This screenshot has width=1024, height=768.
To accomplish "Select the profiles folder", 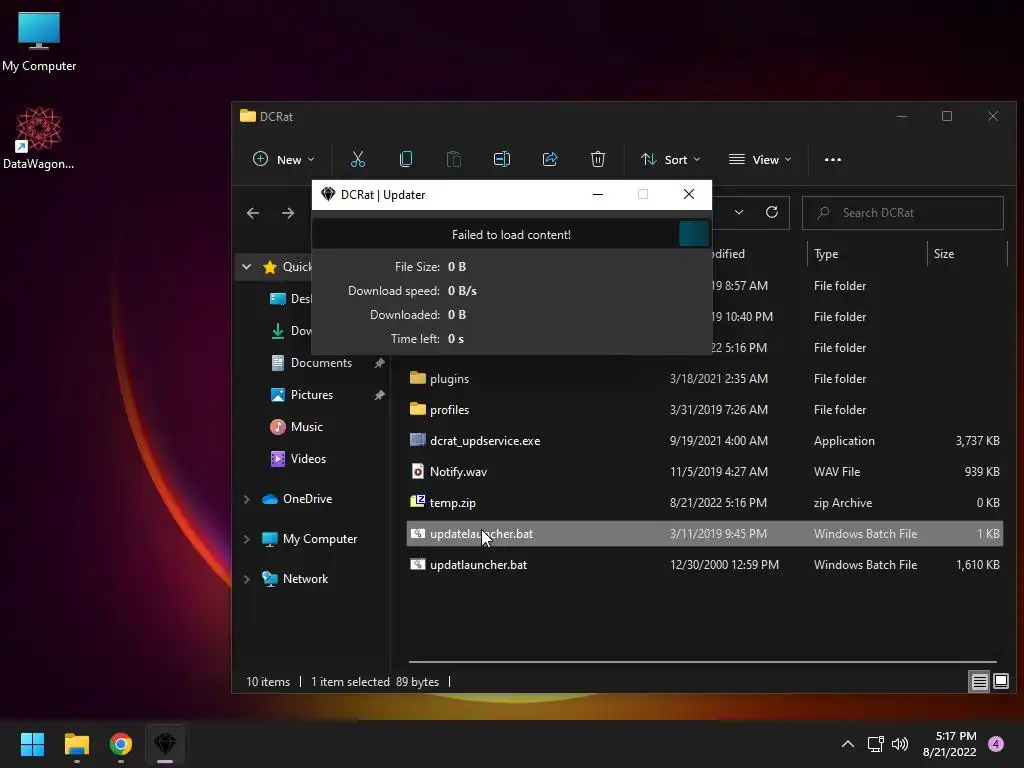I will pos(704,409).
